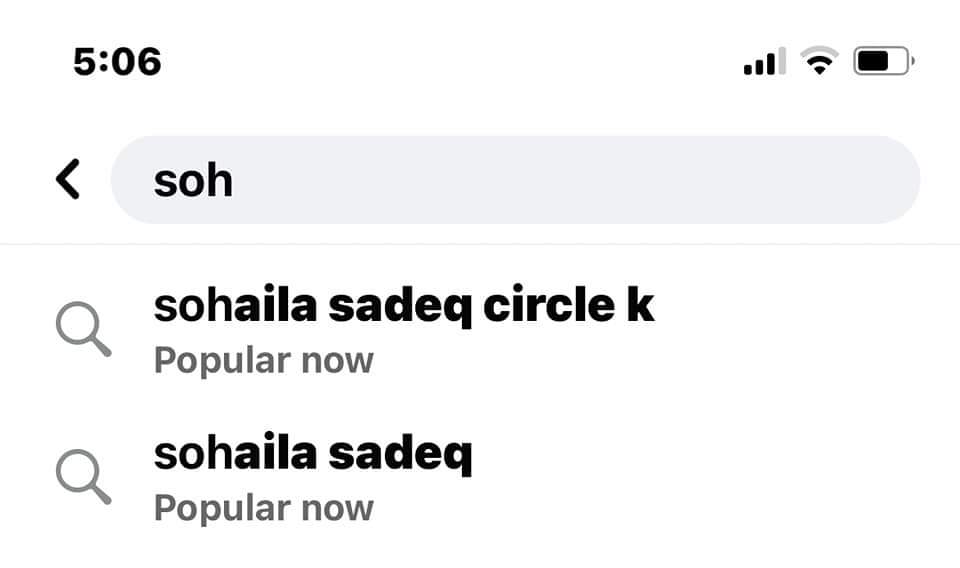Click magnifier icon beside 'sohaila sadeq circle k'
The width and height of the screenshot is (960, 568).
click(84, 329)
